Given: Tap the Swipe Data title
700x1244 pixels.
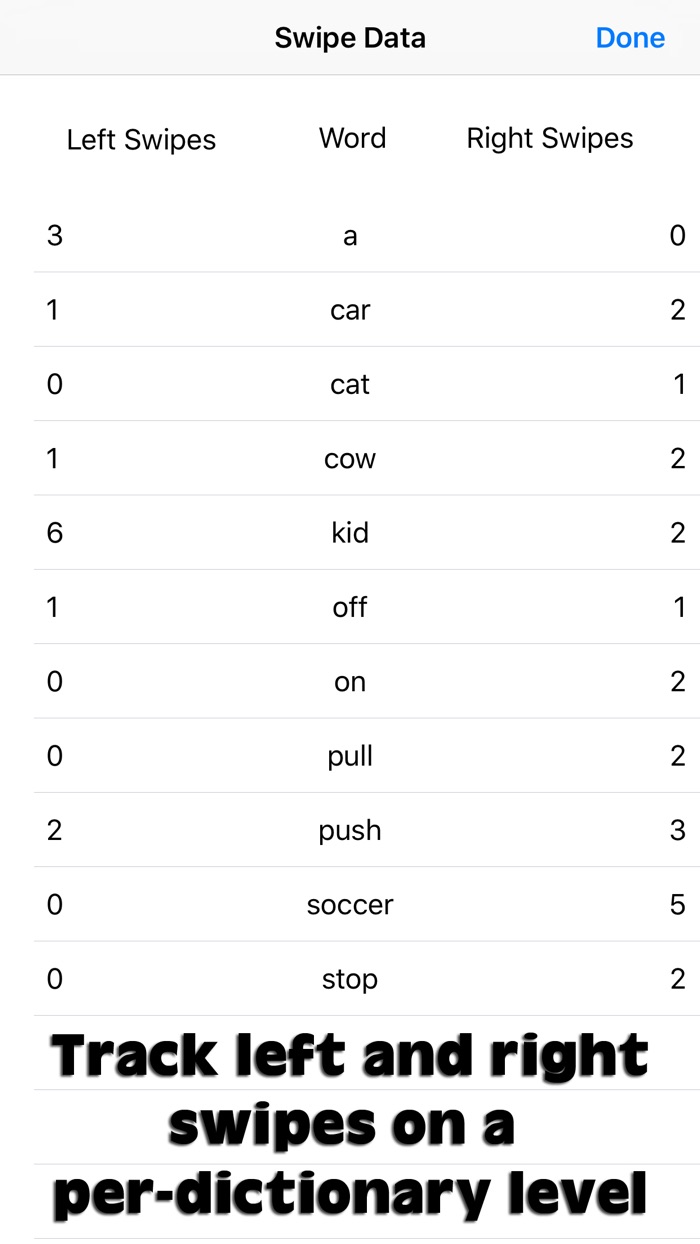Looking at the screenshot, I should pos(350,38).
